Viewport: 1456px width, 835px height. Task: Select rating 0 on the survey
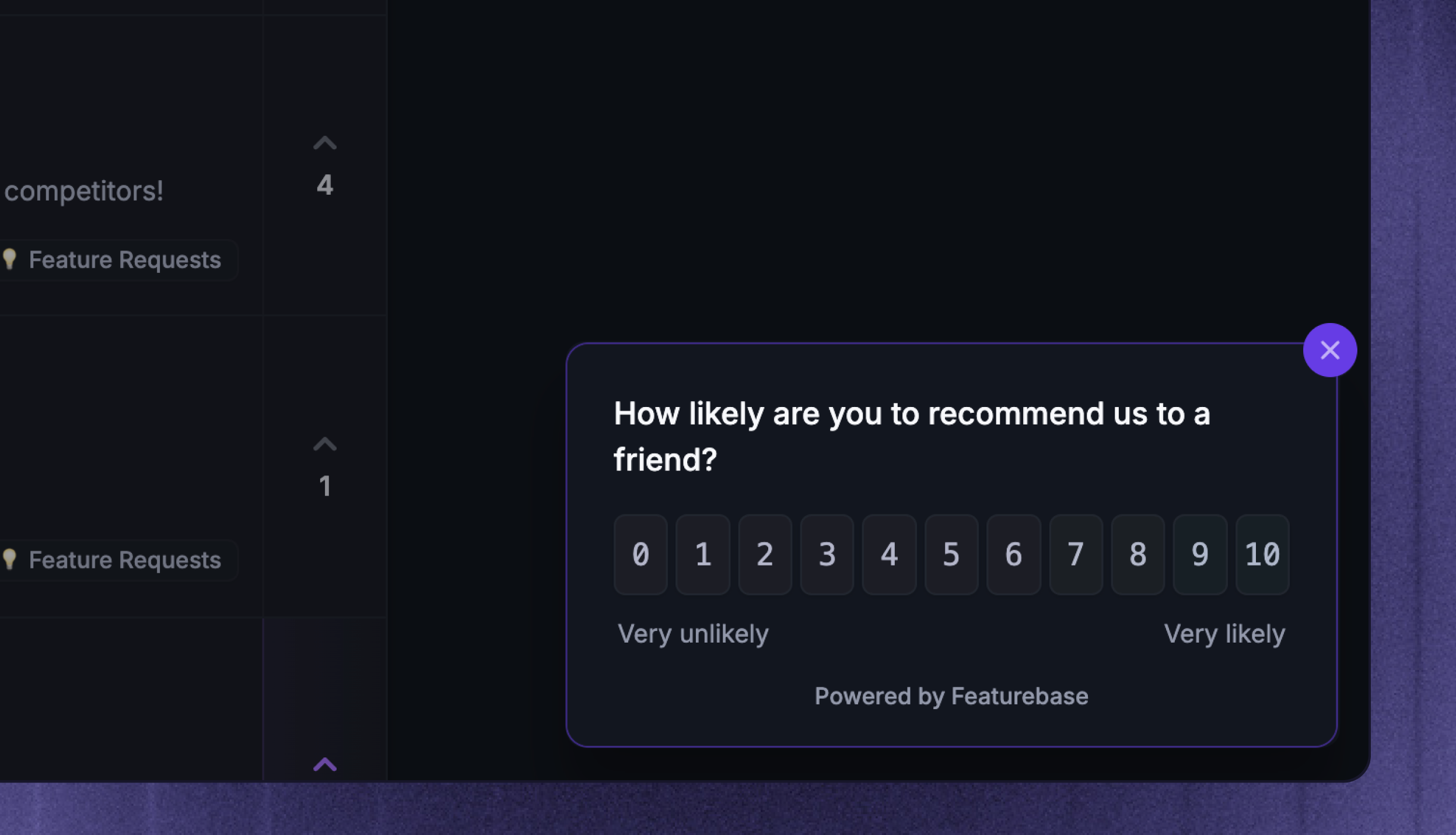(640, 554)
